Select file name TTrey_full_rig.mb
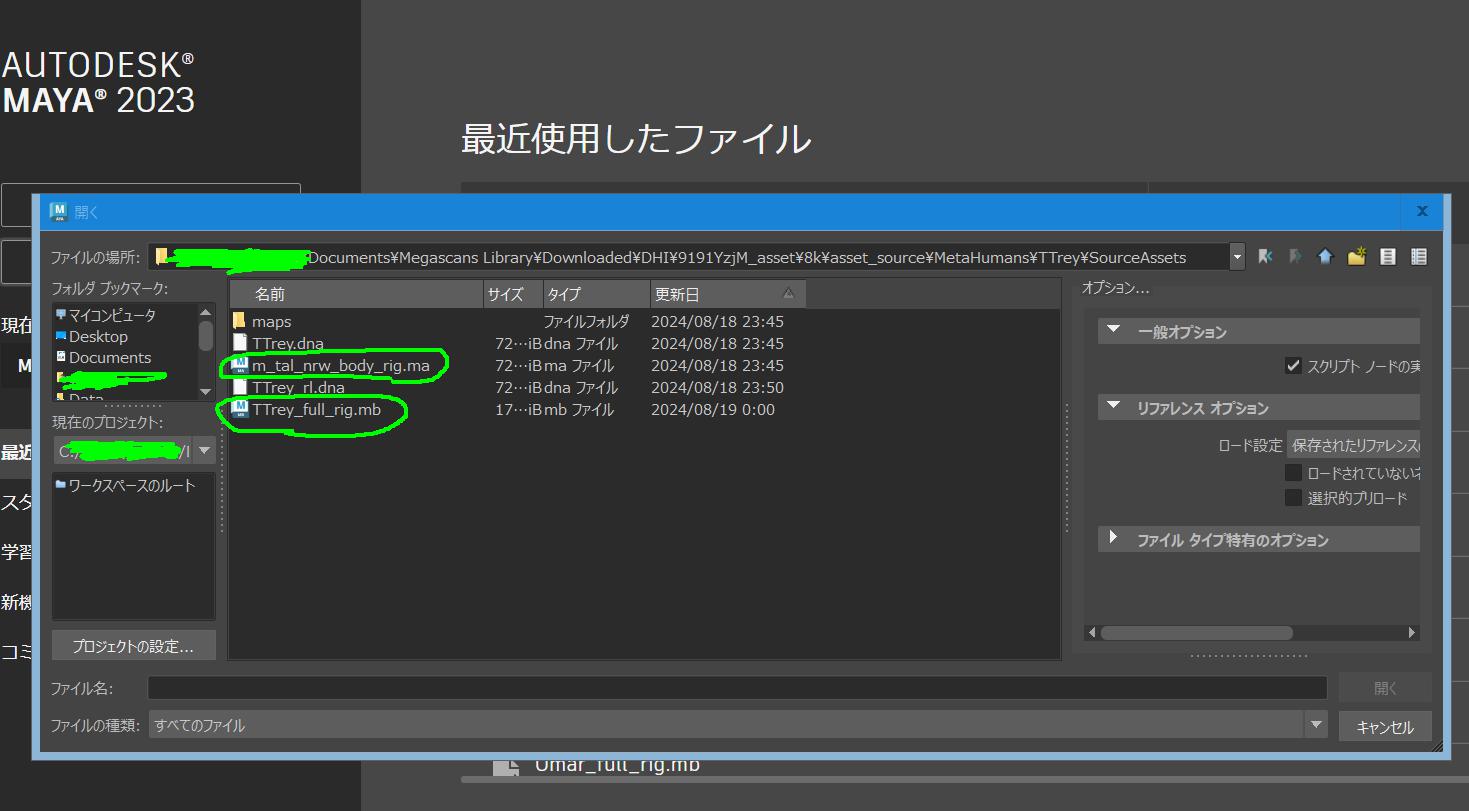Screen dimensions: 1469x811 316,409
